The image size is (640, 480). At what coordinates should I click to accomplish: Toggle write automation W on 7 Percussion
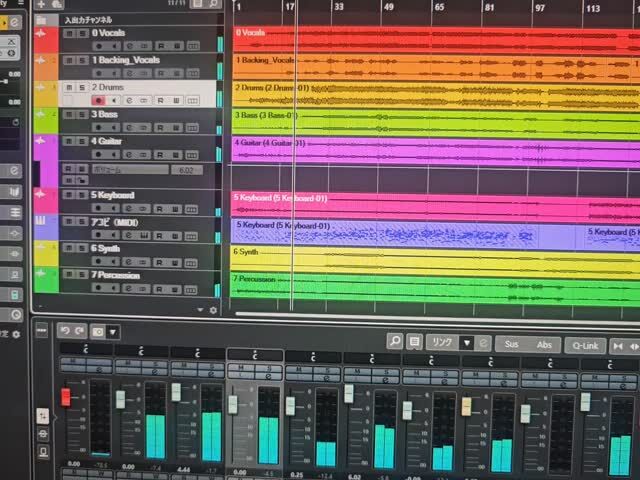click(174, 289)
